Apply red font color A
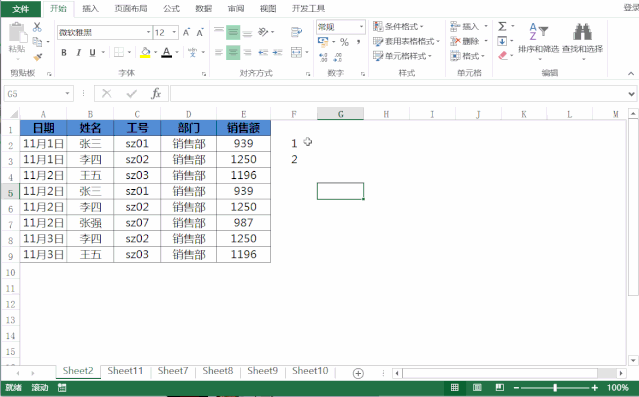639x397 pixels. coord(166,53)
